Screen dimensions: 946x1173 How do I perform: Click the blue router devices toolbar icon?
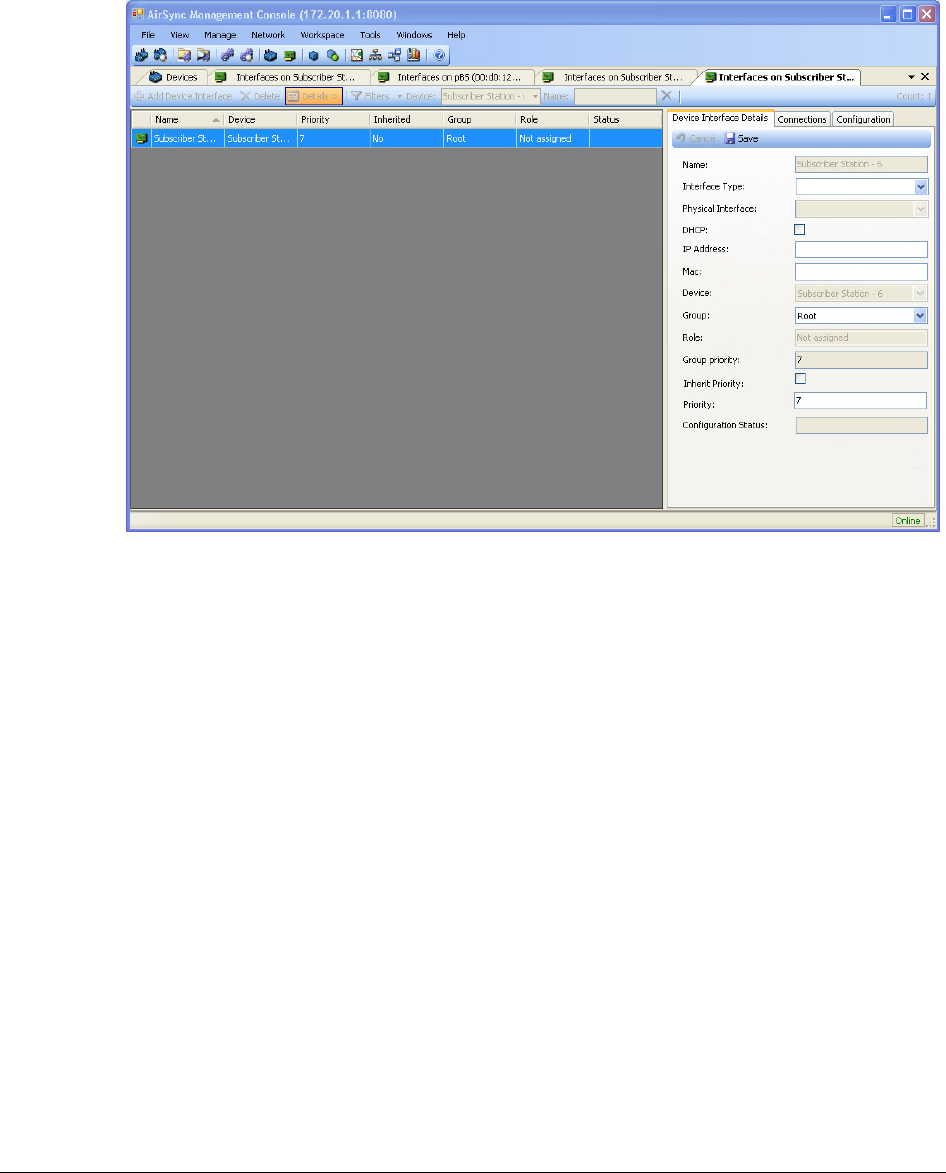pyautogui.click(x=141, y=55)
